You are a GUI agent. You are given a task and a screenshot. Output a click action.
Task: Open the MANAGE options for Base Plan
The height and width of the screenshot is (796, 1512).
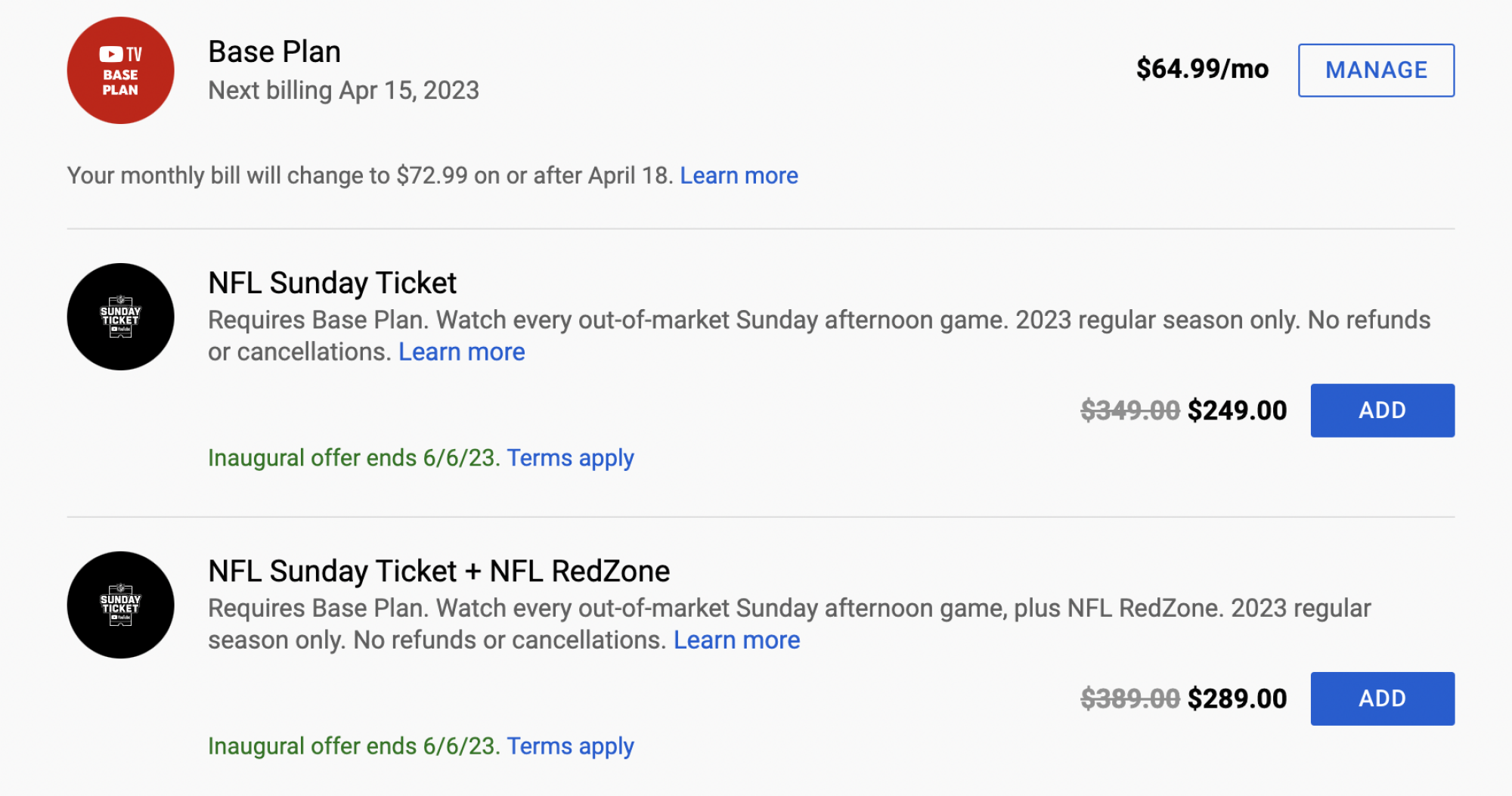point(1376,70)
